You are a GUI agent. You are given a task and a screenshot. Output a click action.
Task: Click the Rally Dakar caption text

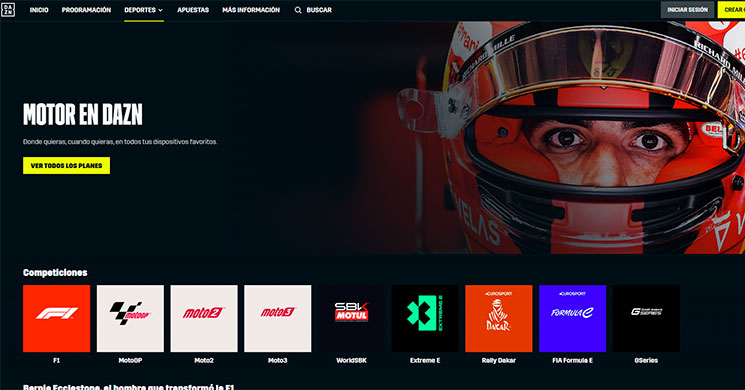499,361
